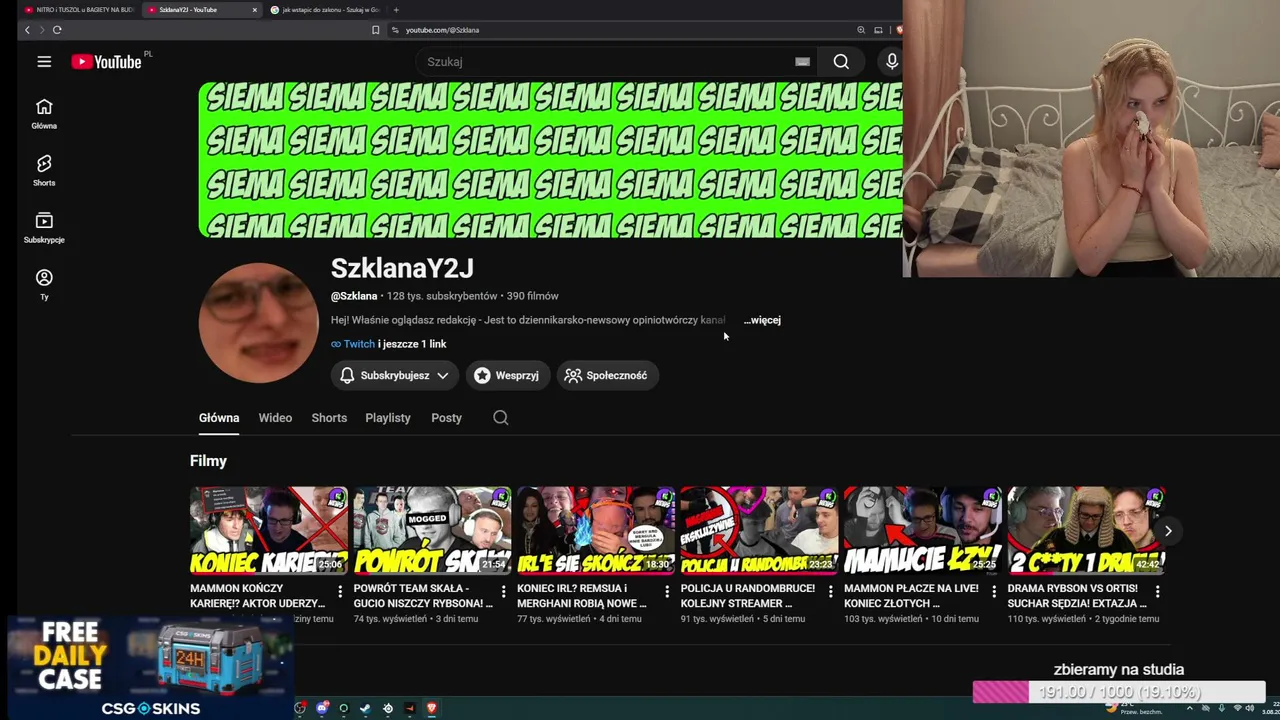Viewport: 1280px width, 720px height.
Task: Open a new browser tab
Action: (396, 10)
